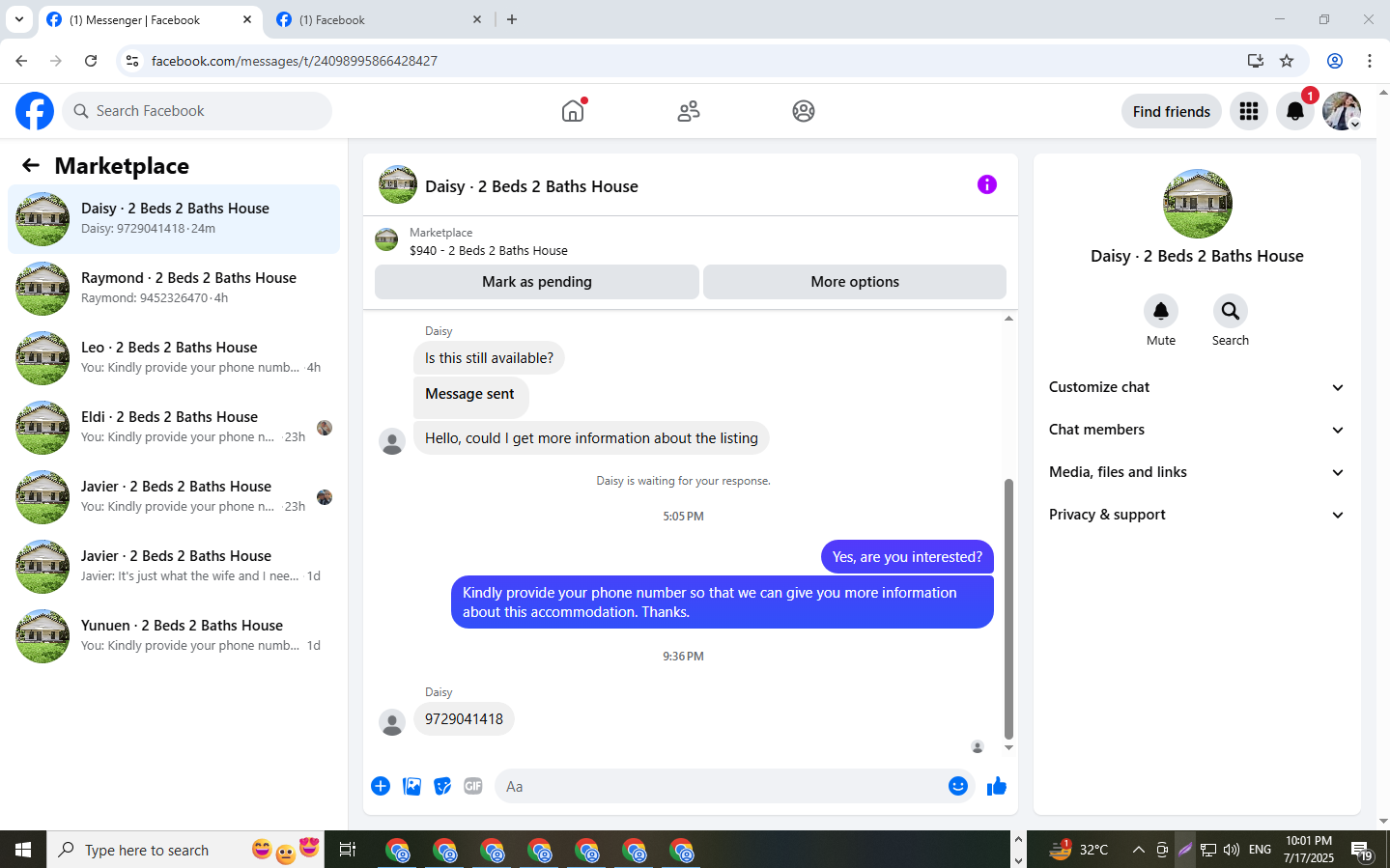
Task: Bookmark this tab with star icon
Action: pyautogui.click(x=1287, y=61)
